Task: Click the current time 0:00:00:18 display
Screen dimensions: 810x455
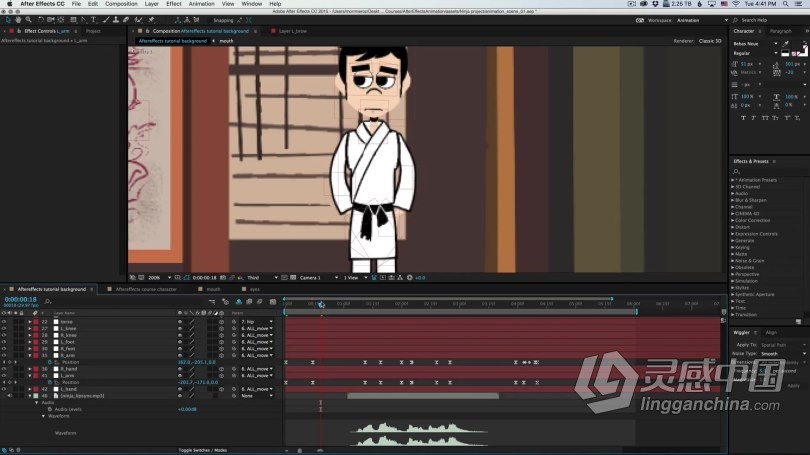Action: point(21,300)
